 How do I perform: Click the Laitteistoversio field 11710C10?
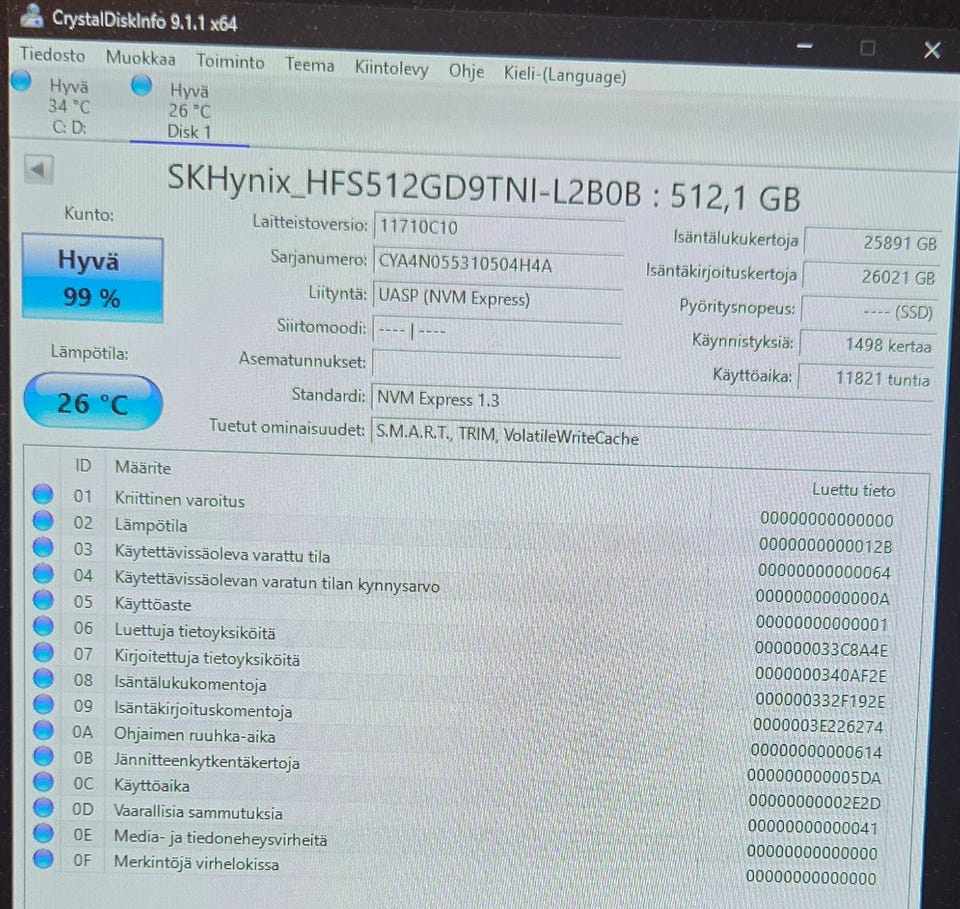pos(498,228)
